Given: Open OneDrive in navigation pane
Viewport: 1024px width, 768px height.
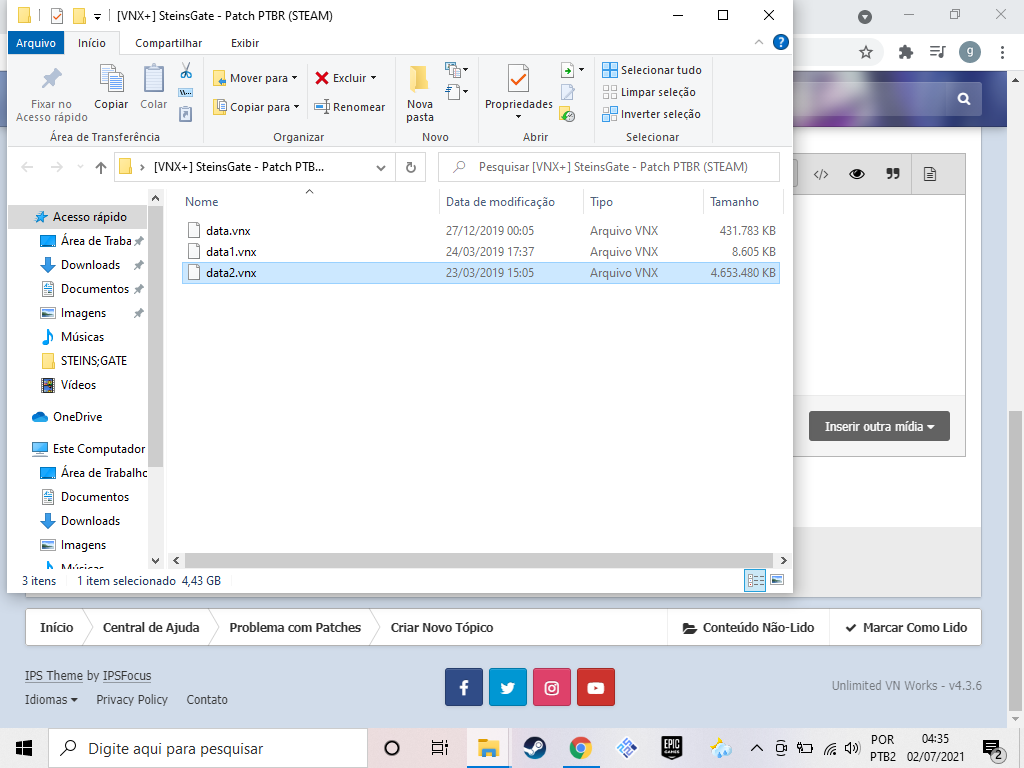Looking at the screenshot, I should point(77,417).
